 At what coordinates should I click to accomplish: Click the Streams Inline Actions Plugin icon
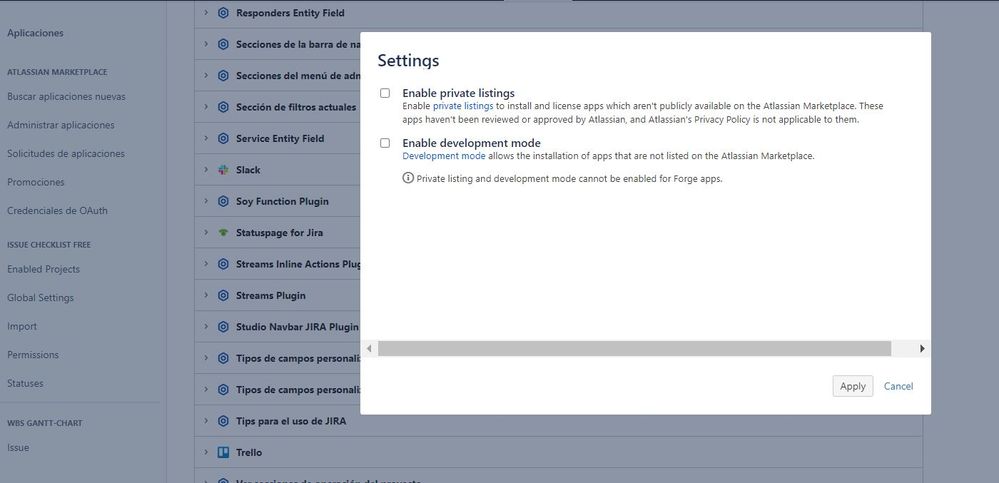coord(223,264)
